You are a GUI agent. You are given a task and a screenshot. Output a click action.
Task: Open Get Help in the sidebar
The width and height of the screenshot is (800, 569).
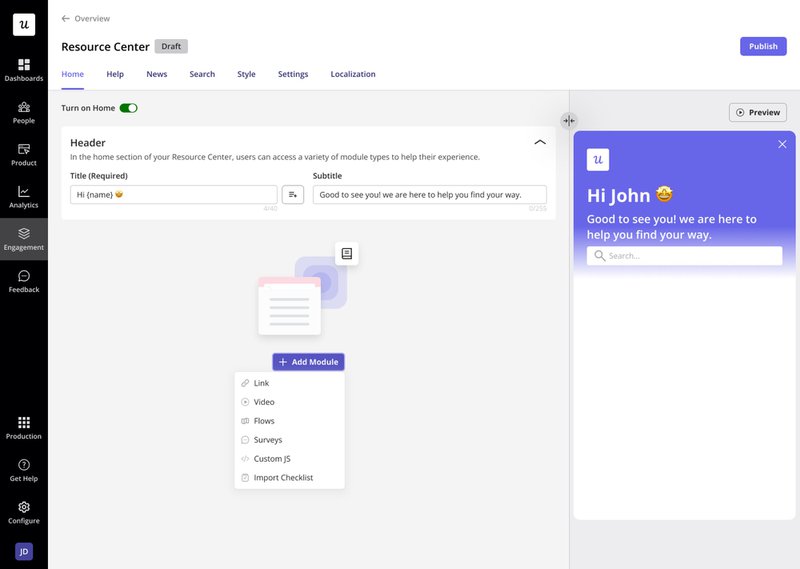[24, 471]
